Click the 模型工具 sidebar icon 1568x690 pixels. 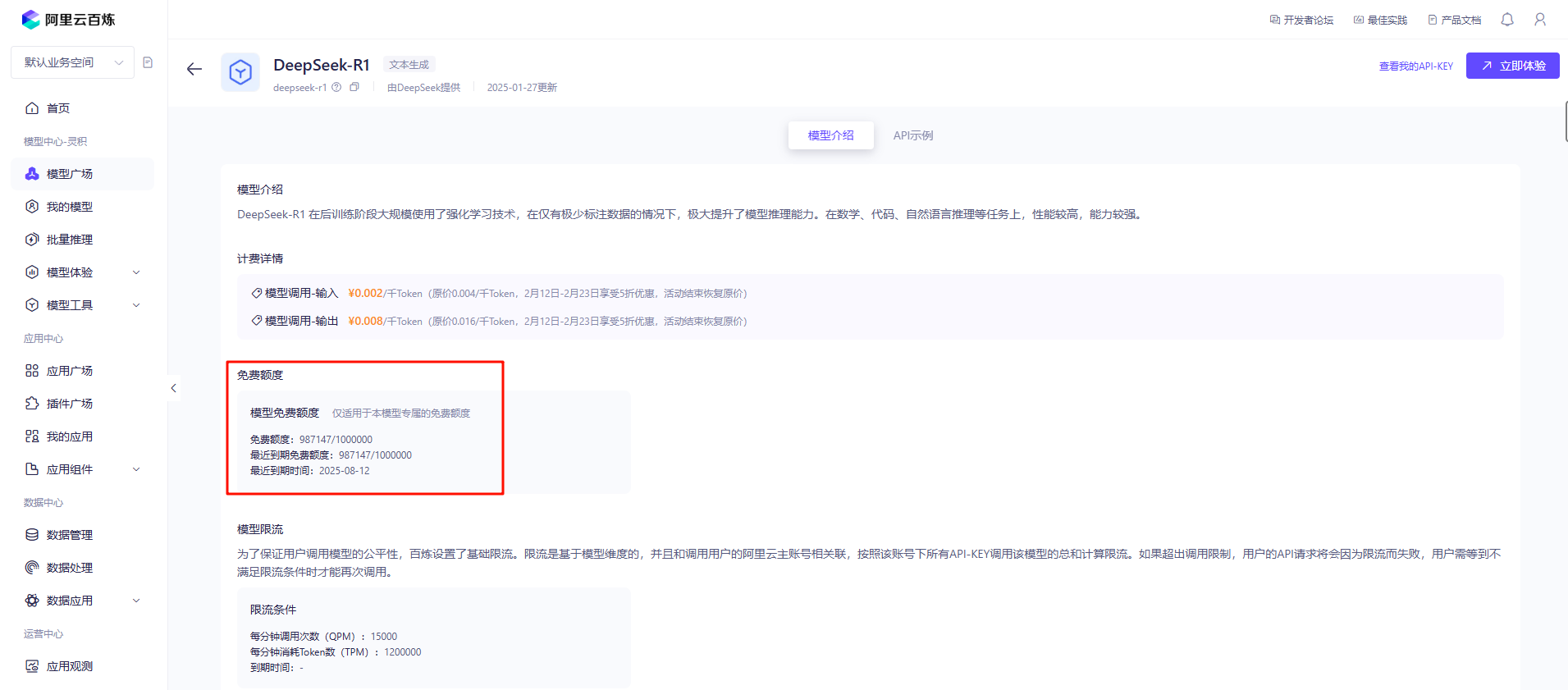point(32,305)
